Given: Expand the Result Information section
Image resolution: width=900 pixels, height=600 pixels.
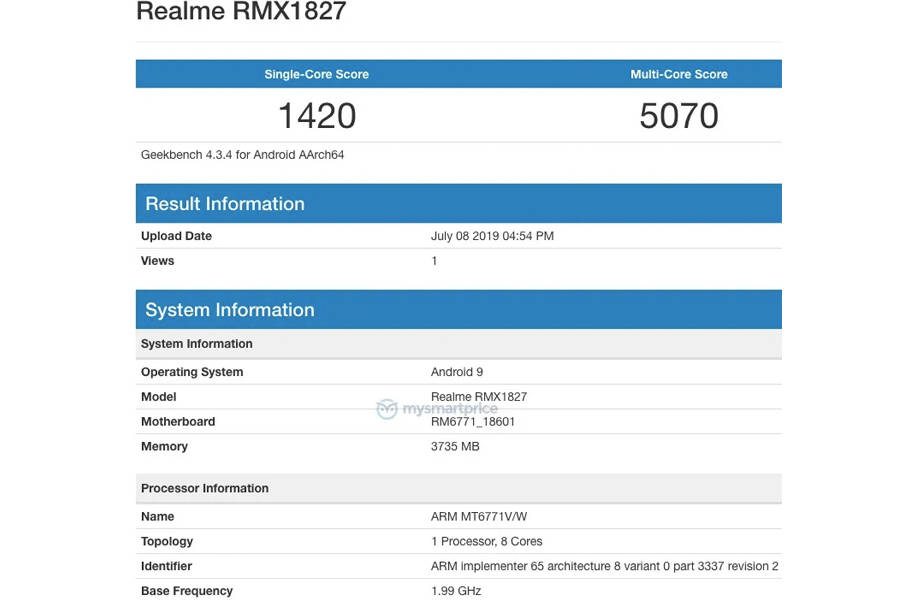Looking at the screenshot, I should (224, 203).
